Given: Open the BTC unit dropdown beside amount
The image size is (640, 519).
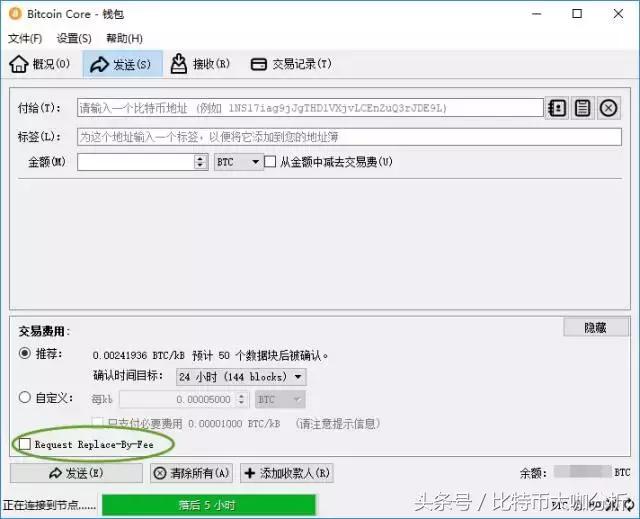Looking at the screenshot, I should click(x=238, y=162).
